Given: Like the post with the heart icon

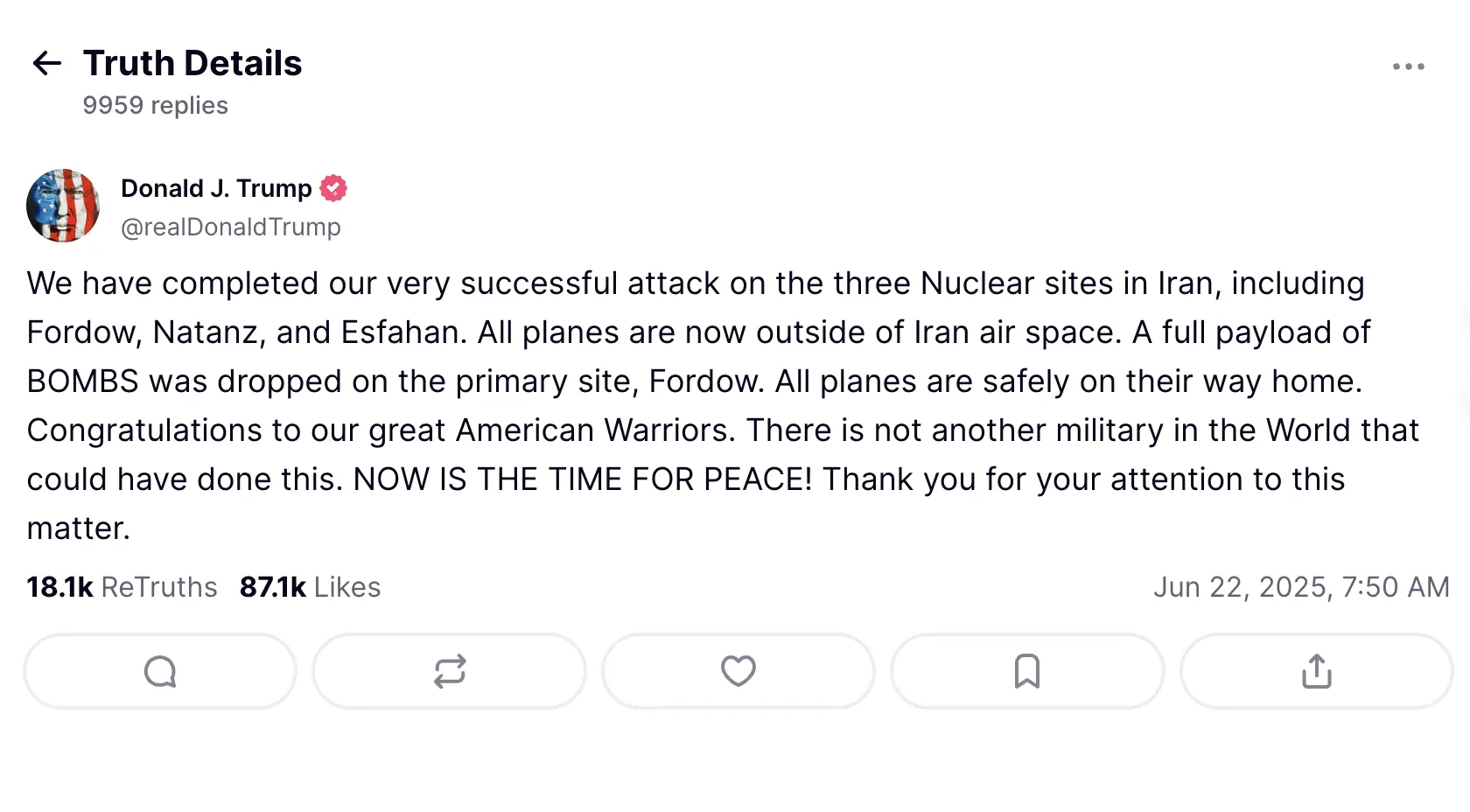Looking at the screenshot, I should click(738, 671).
